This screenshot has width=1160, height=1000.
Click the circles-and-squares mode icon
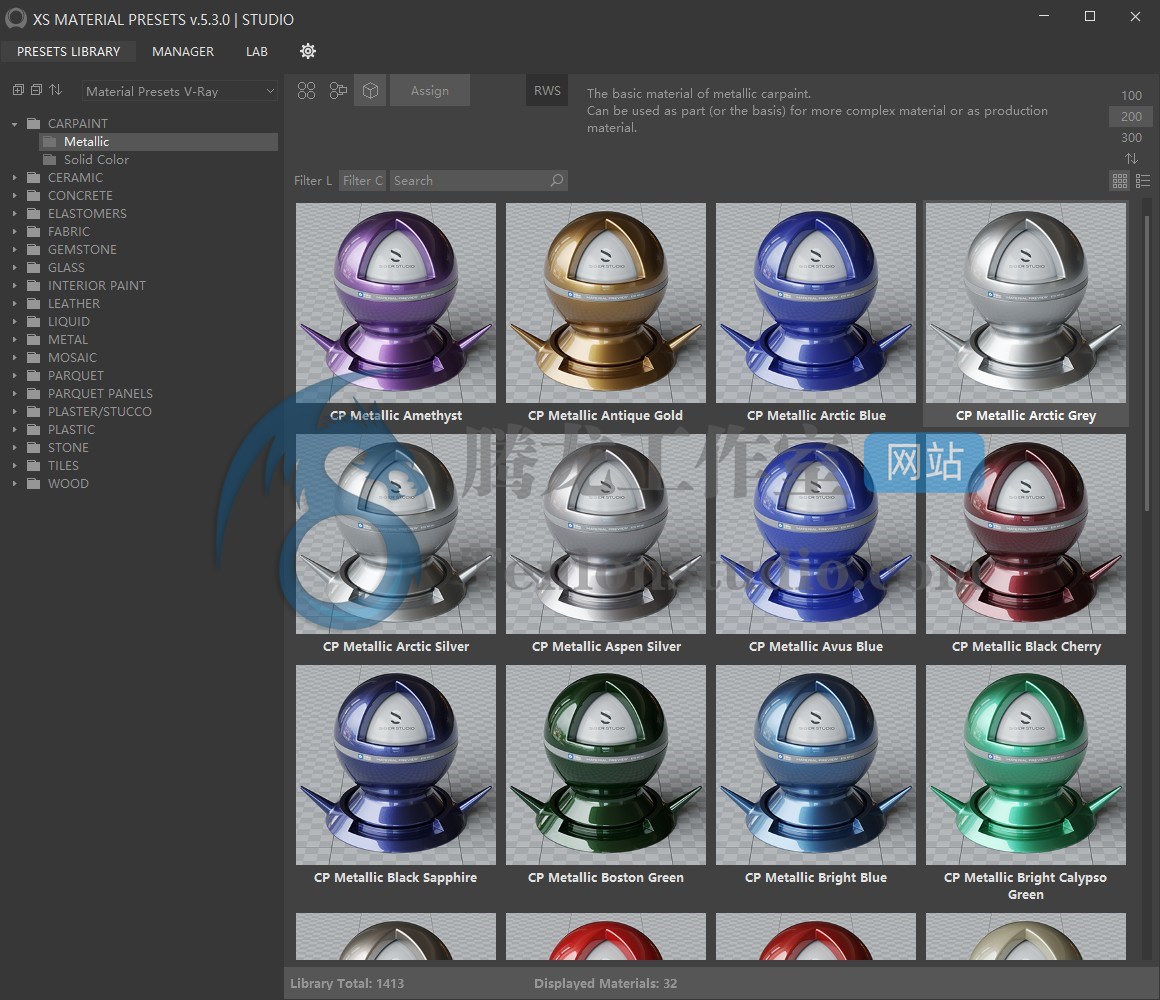click(338, 90)
